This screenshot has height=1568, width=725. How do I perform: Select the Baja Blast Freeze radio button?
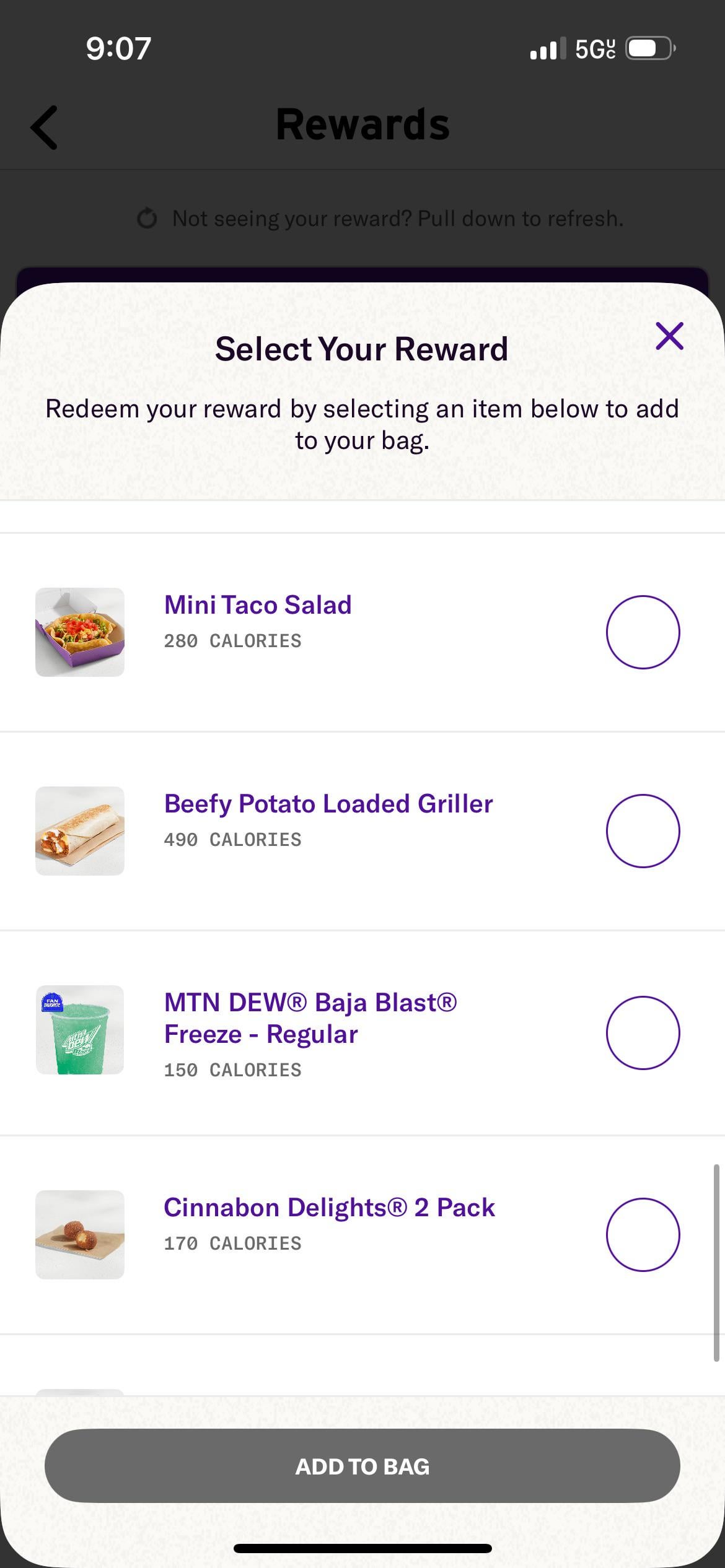click(643, 1033)
